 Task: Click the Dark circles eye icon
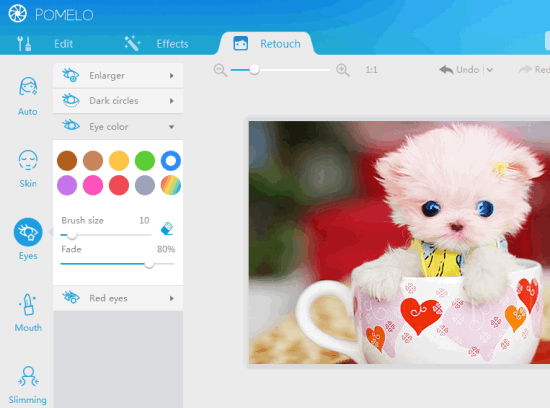click(71, 100)
